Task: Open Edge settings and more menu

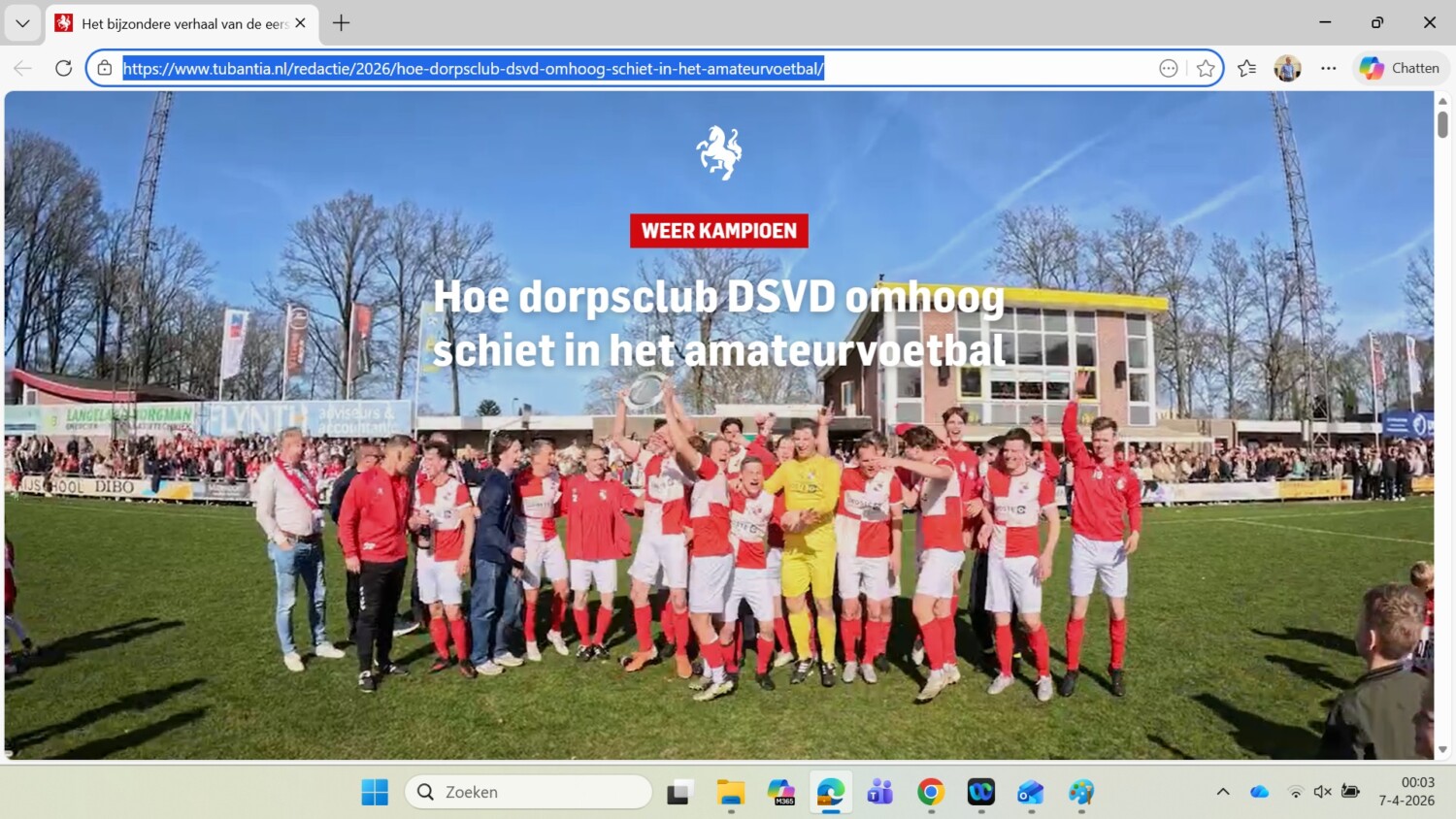Action: 1329,68
